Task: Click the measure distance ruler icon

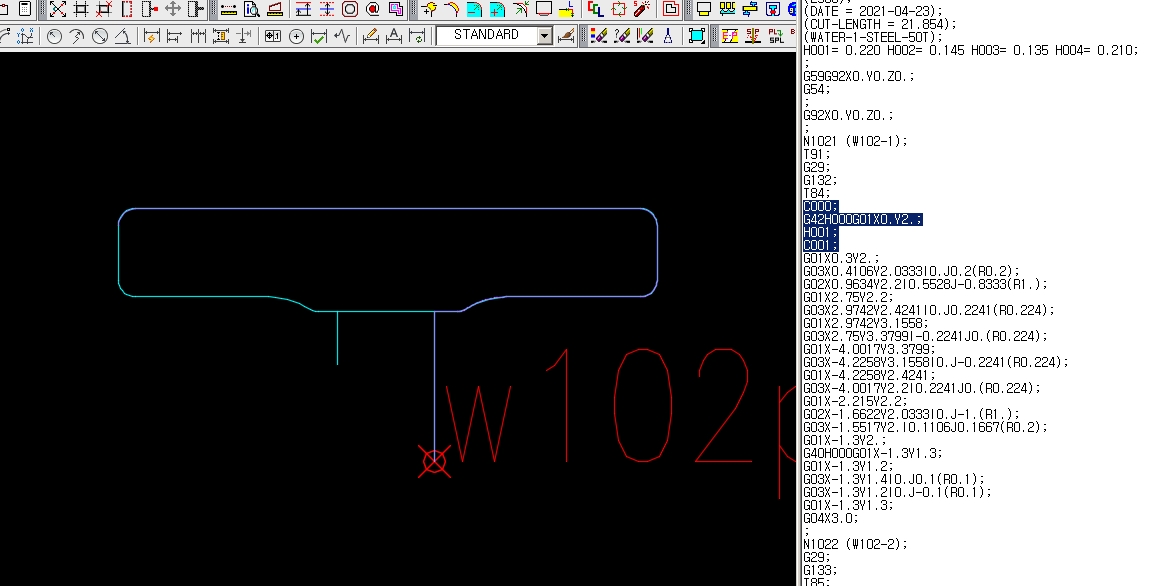Action: 229,9
